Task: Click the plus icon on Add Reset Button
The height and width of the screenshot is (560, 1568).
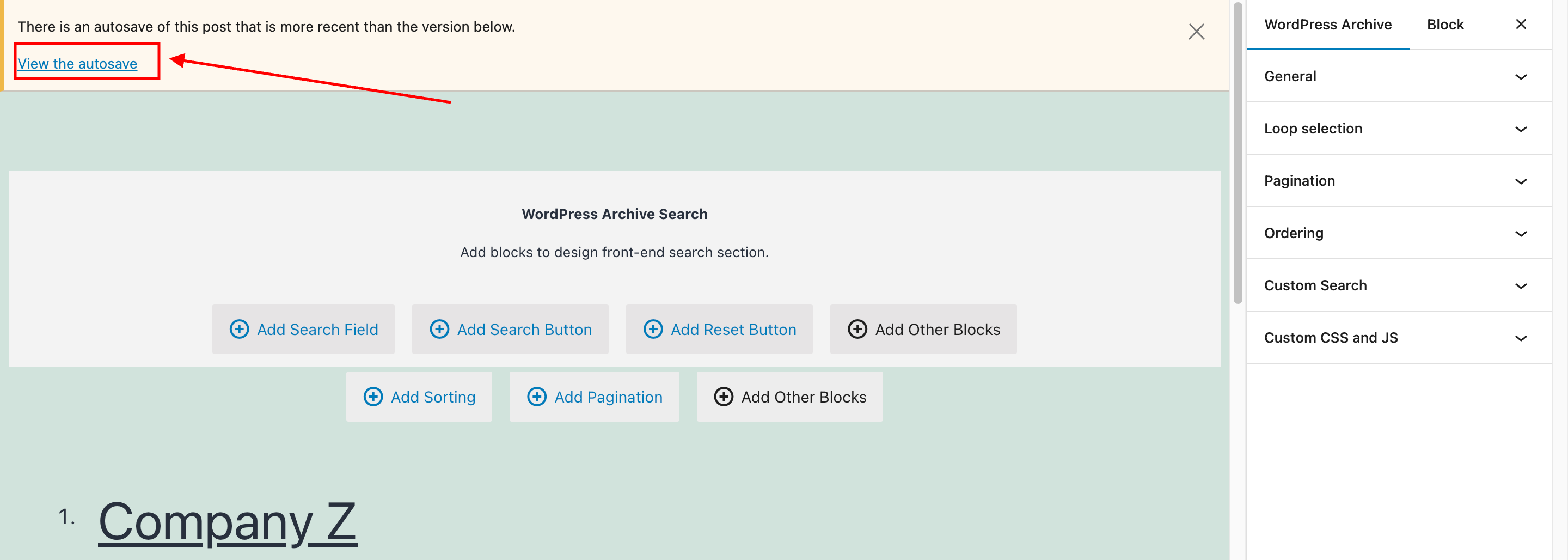Action: (x=653, y=329)
